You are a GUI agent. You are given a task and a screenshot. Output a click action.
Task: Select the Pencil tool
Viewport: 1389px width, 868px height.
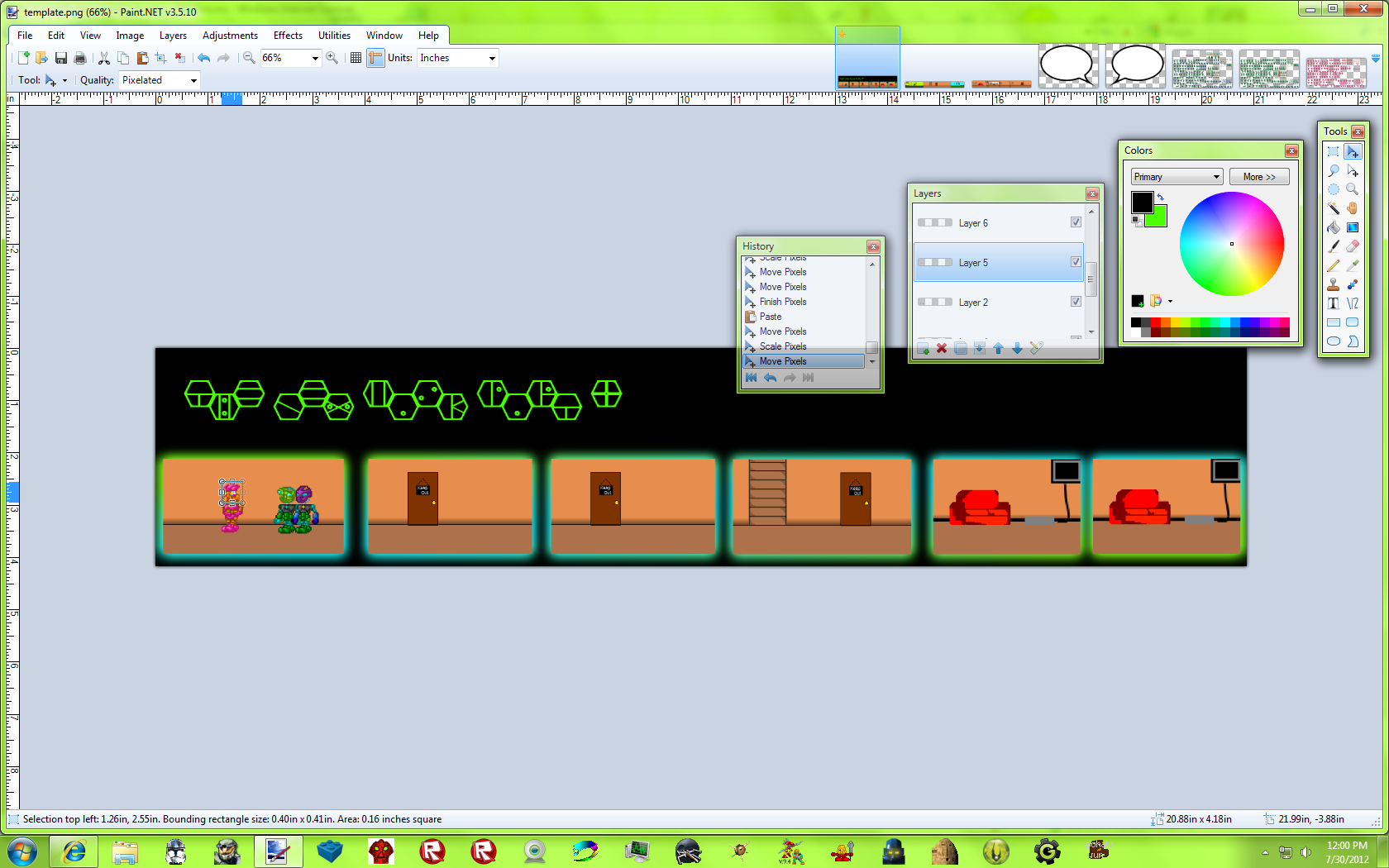click(1334, 265)
